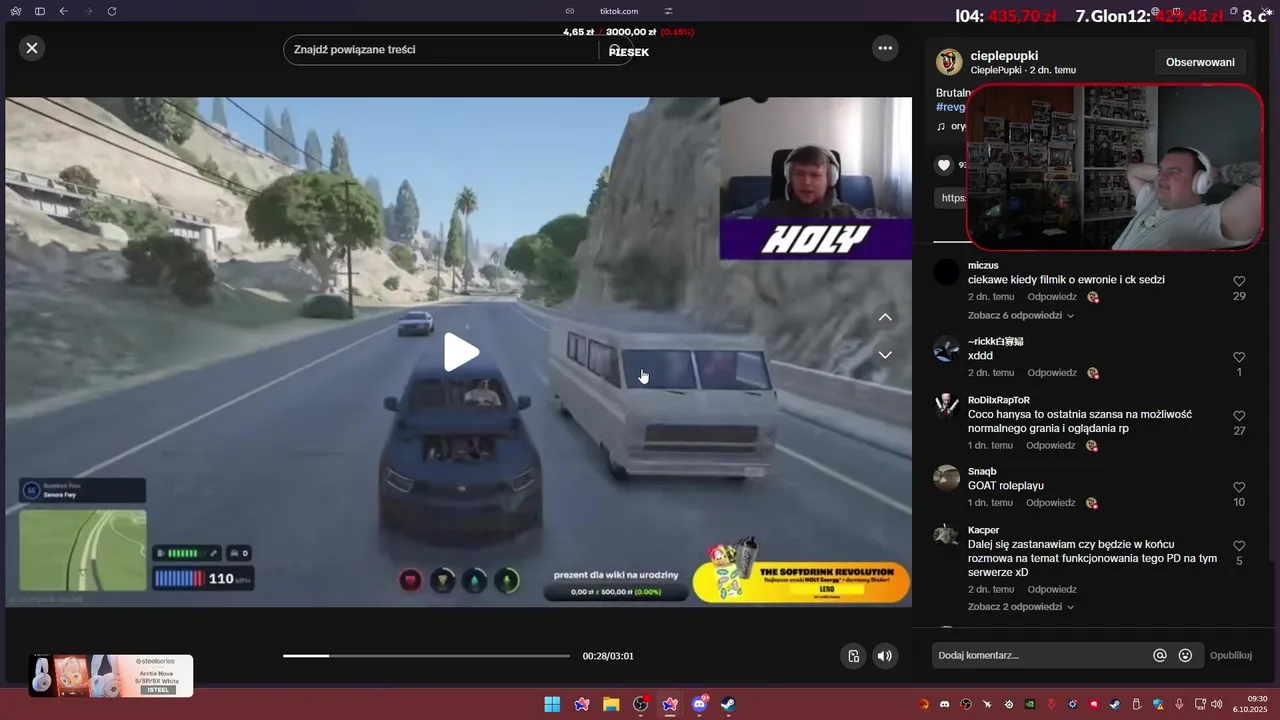1280x720 pixels.
Task: Toggle auto-scroll icon beside volume button
Action: [853, 656]
